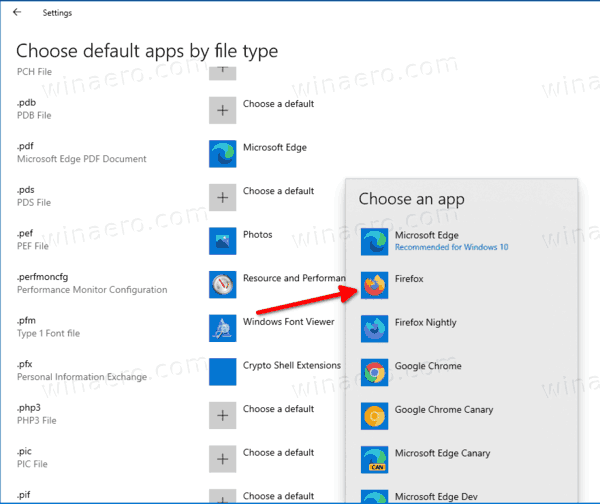600x504 pixels.
Task: Click the PHP3 File description
Action: (36, 421)
